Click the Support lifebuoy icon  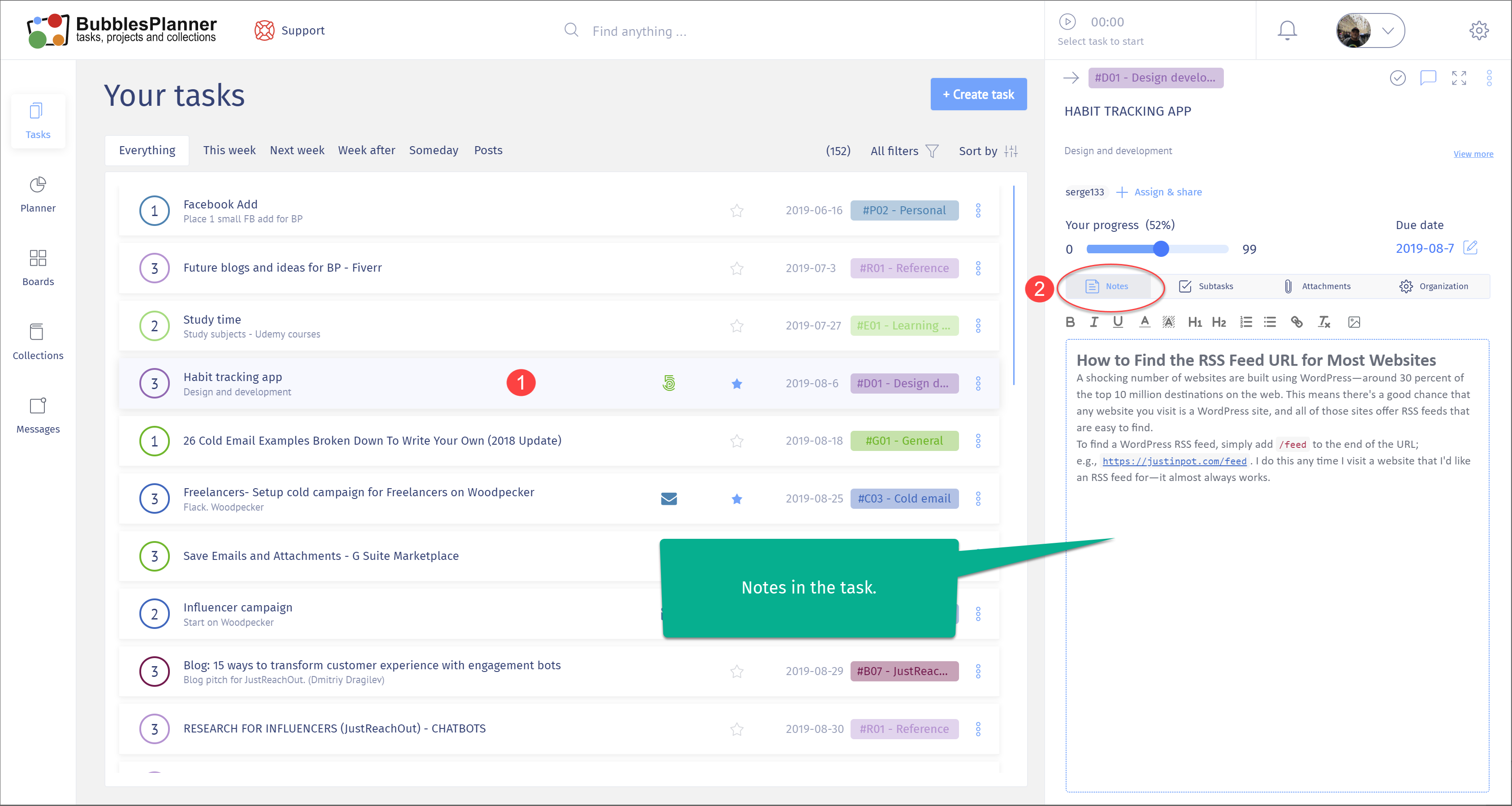(x=264, y=30)
